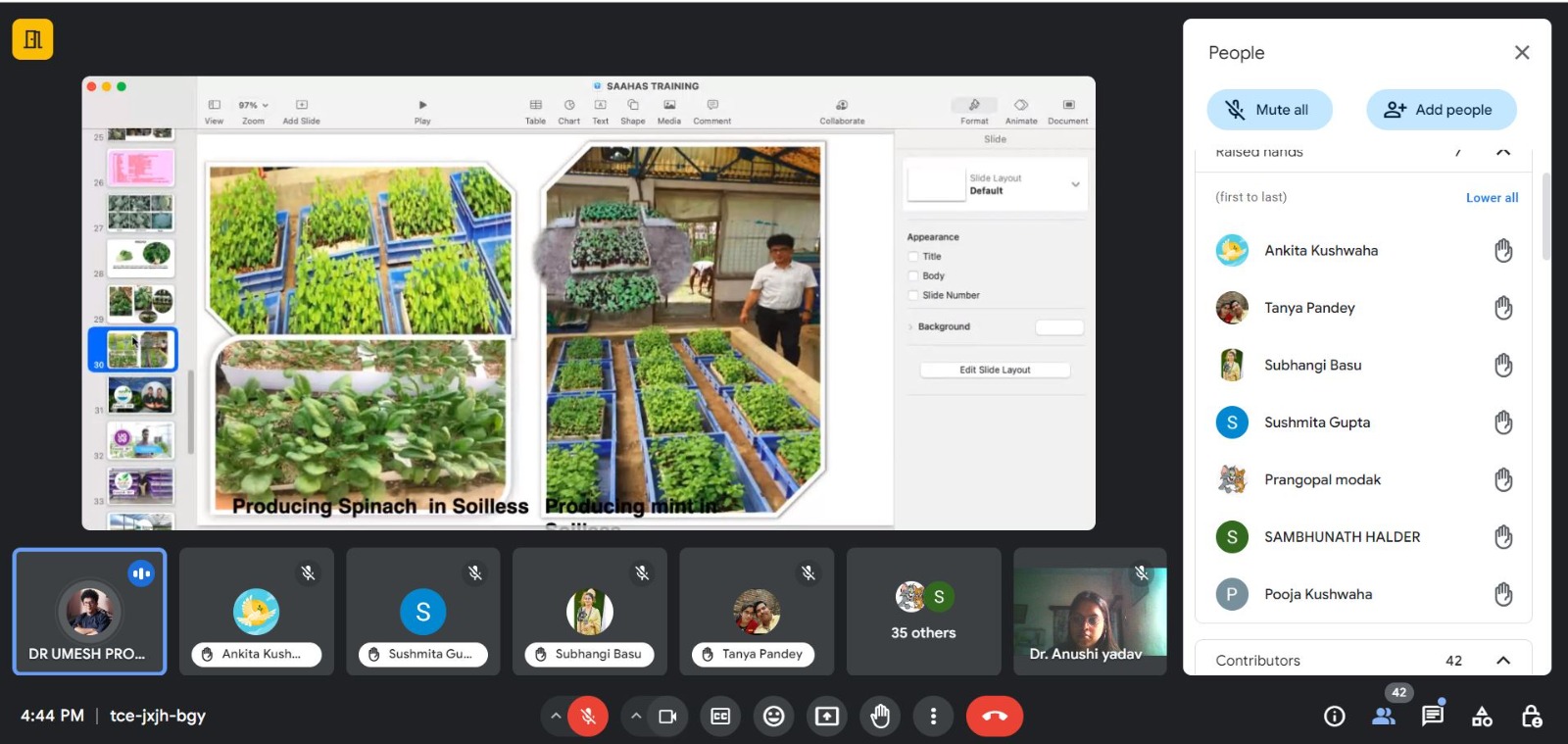
Task: Unmute the microphone in the bottom bar
Action: [588, 717]
